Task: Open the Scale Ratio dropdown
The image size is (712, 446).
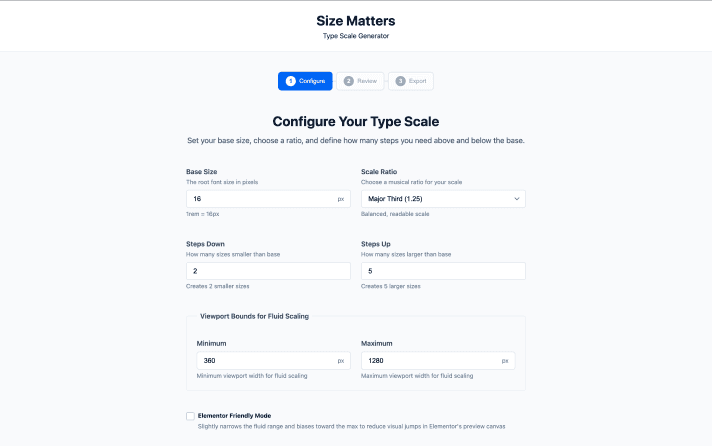Action: point(443,199)
